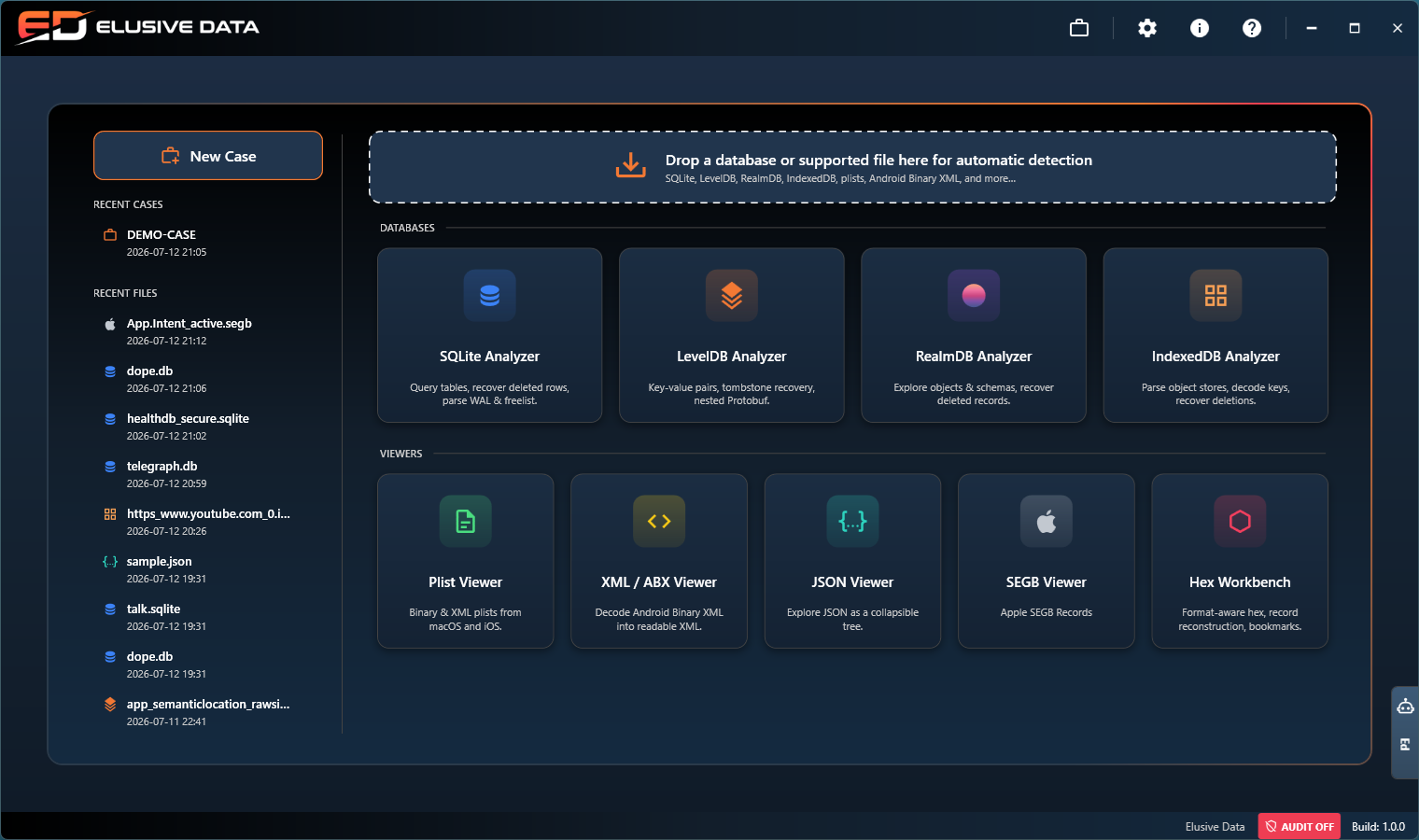The width and height of the screenshot is (1419, 840).
Task: Click Hex Workbench hexagon icon
Action: [x=1240, y=521]
